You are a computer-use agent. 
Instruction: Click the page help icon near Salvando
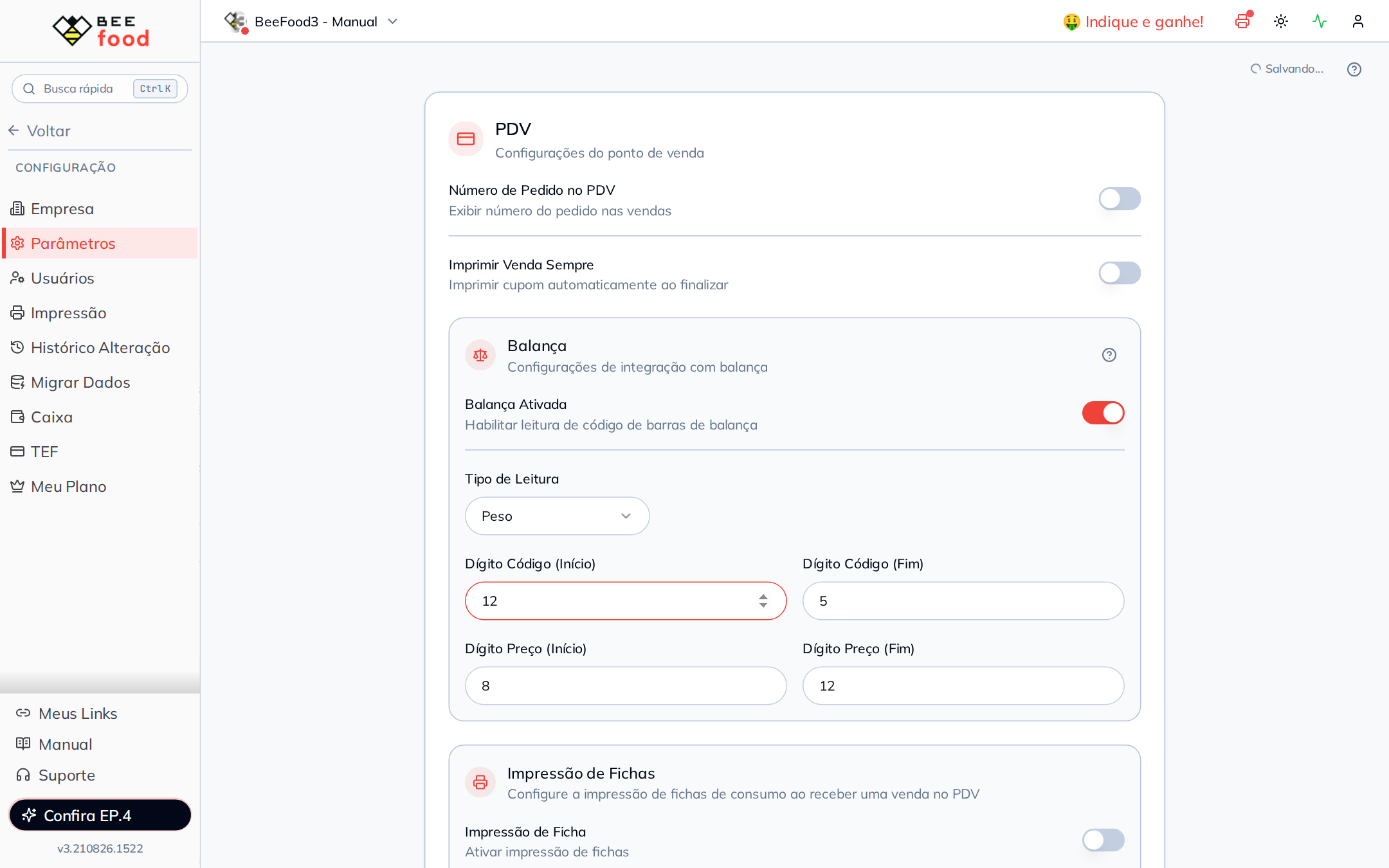1354,69
